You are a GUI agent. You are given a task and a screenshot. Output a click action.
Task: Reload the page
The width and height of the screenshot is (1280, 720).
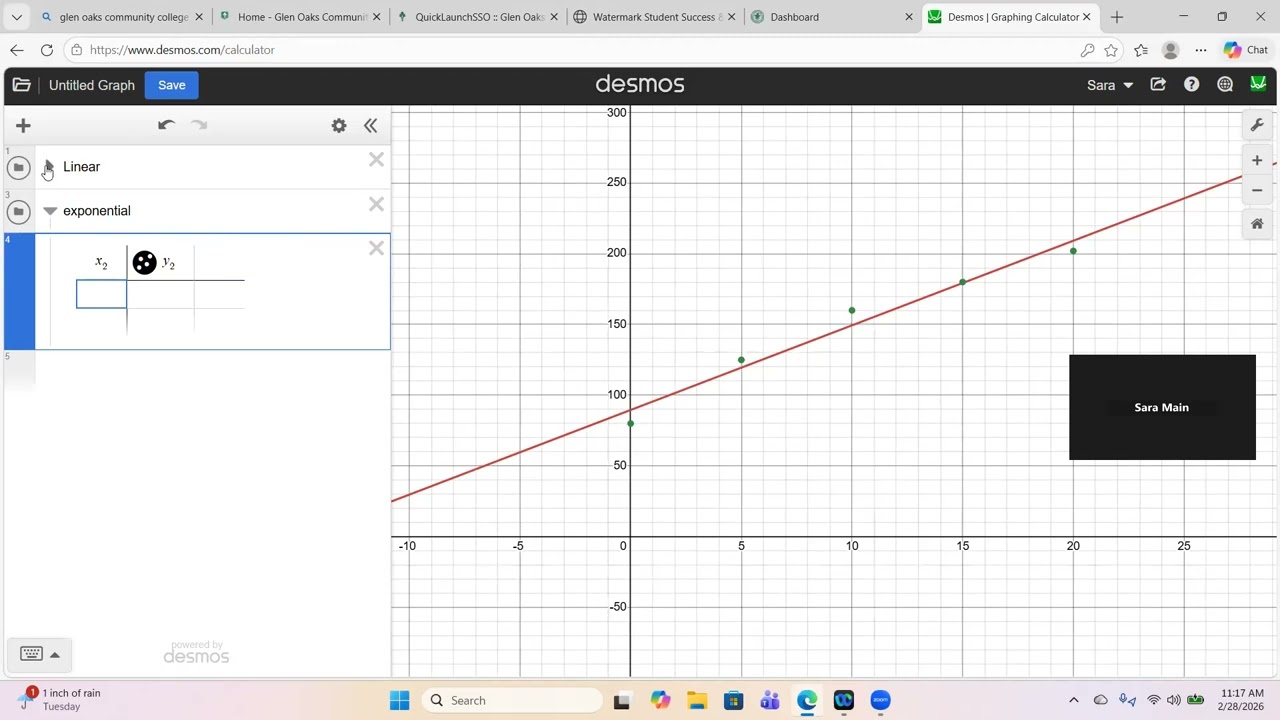(47, 50)
